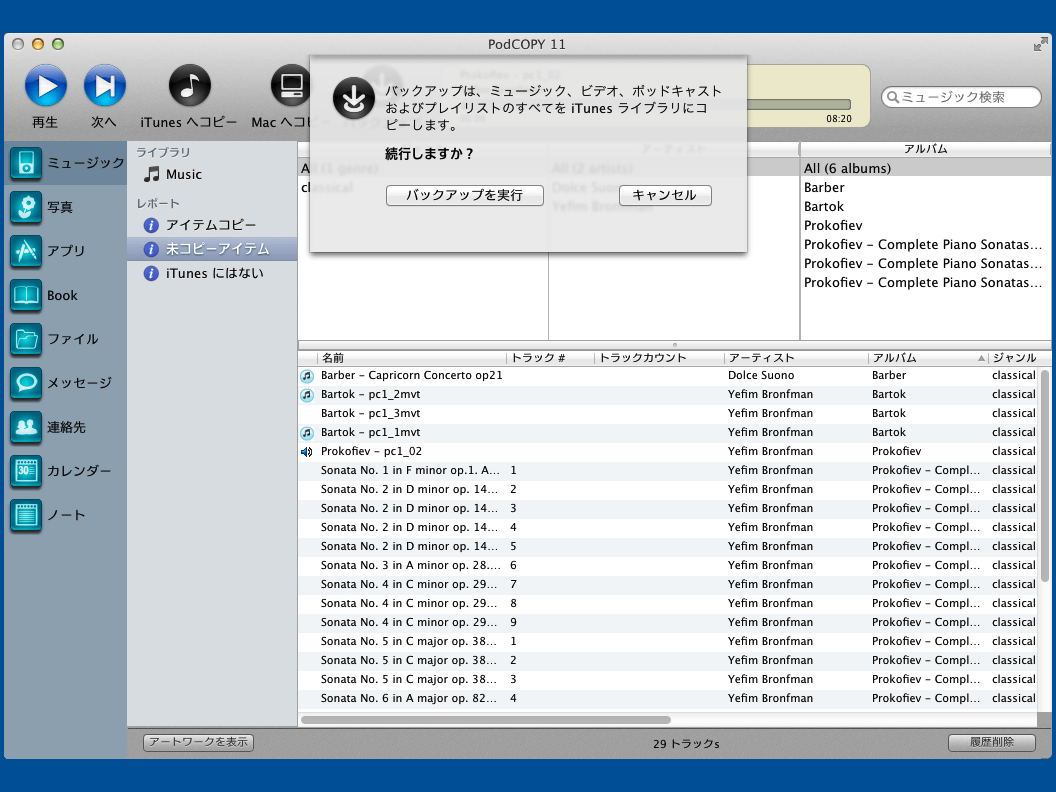Viewport: 1056px width, 792px height.
Task: Open the メッセージ (Messages) sidebar section
Action: [x=65, y=383]
